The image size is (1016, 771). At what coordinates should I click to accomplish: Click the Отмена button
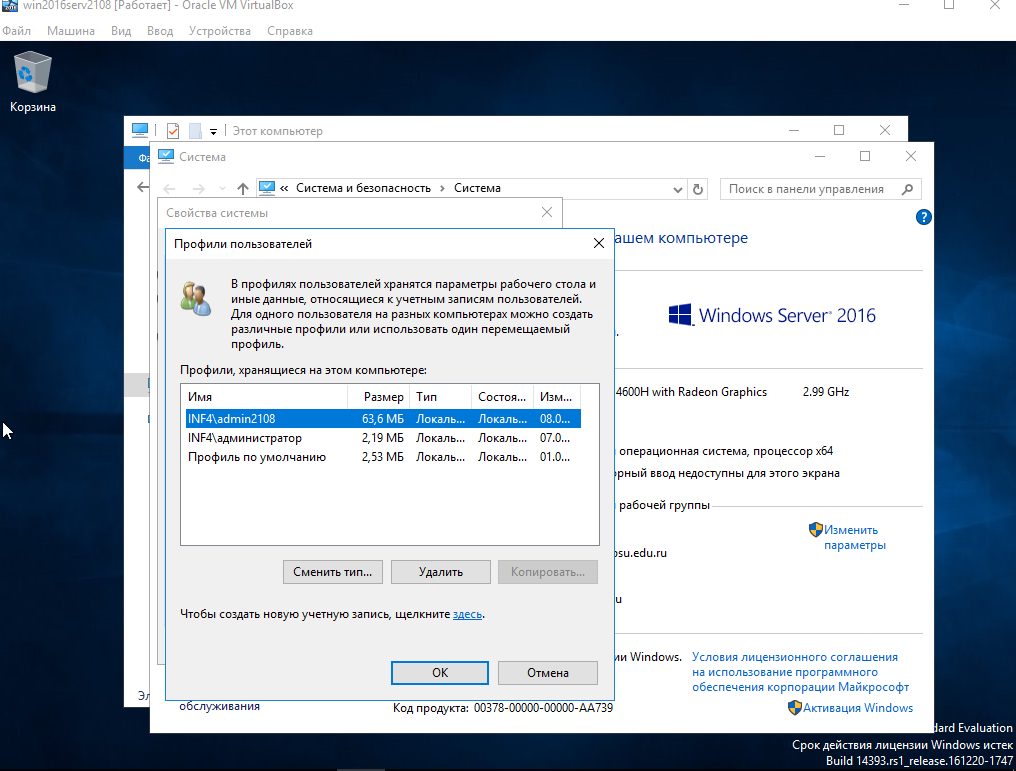[x=548, y=673]
